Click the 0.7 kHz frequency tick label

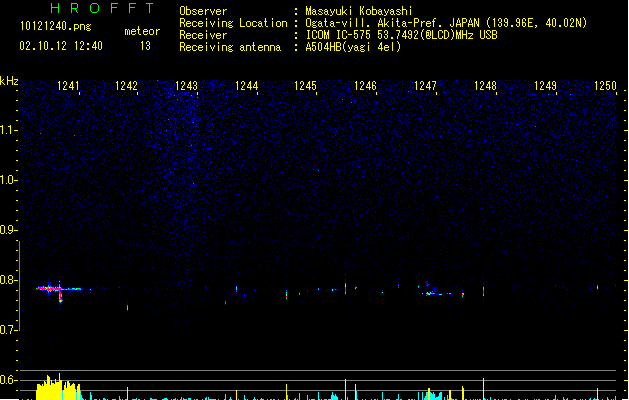(8, 330)
